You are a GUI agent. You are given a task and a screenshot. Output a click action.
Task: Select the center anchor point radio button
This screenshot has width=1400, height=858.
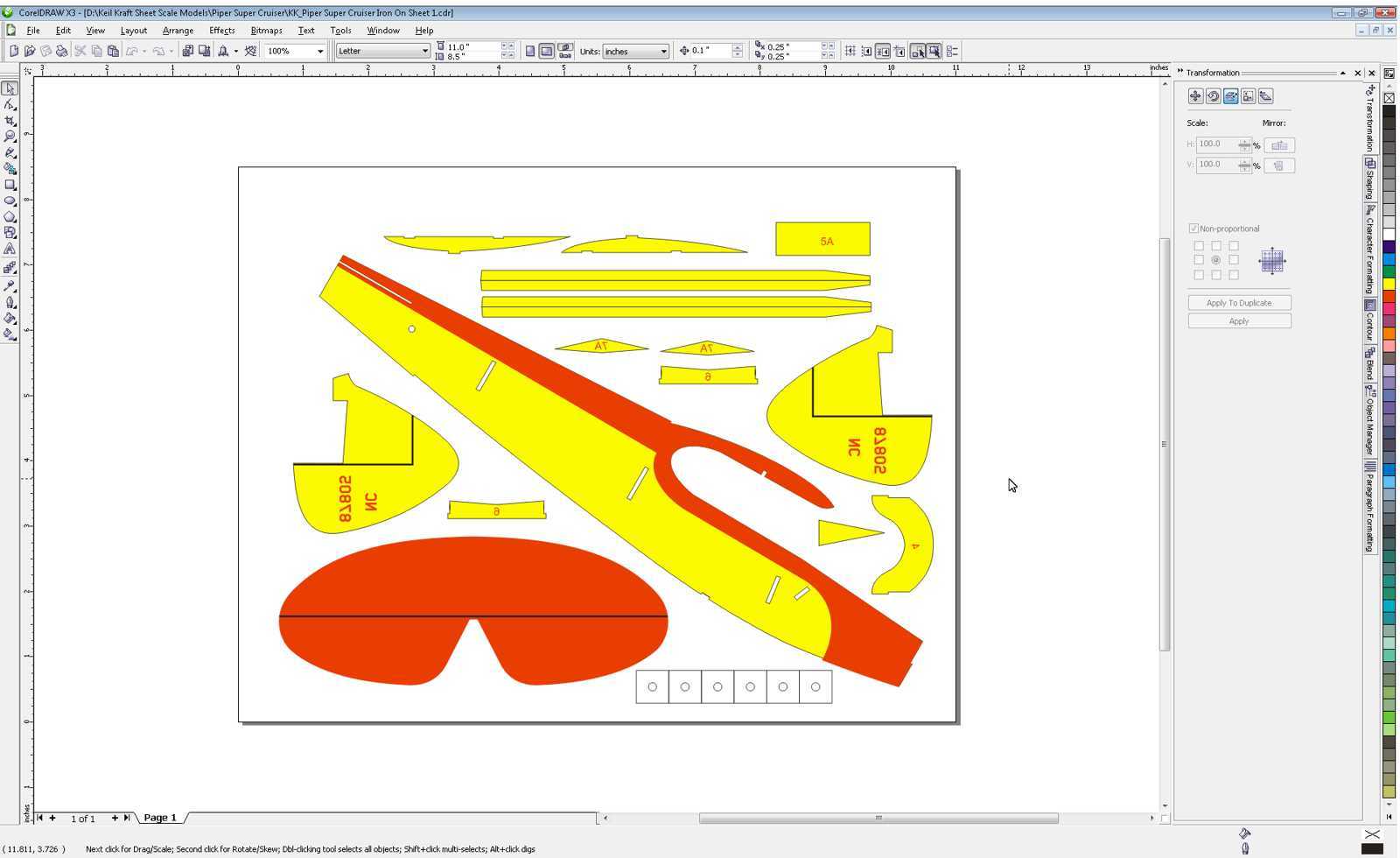1216,260
